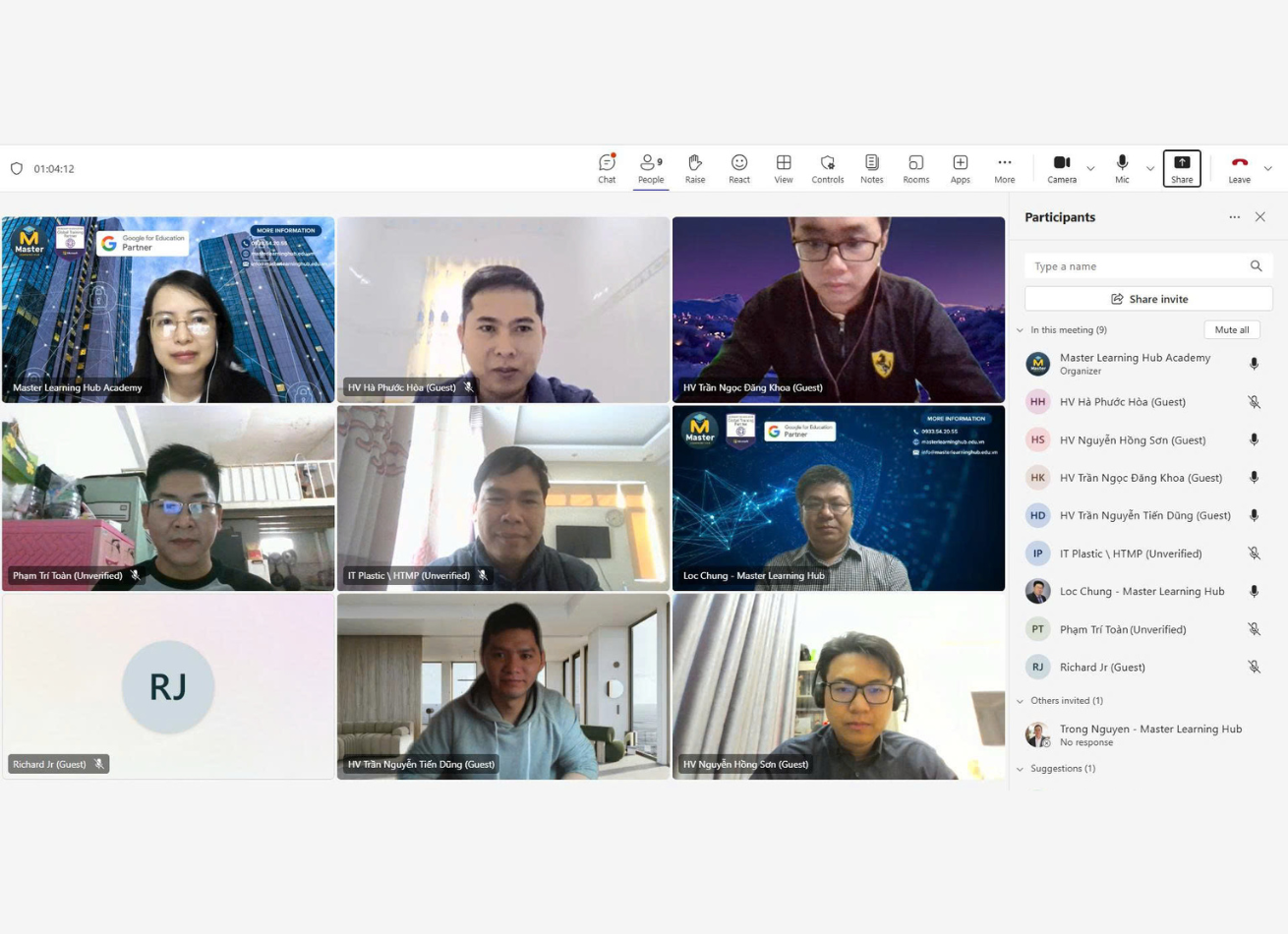
Task: Open the Chat panel
Action: pyautogui.click(x=607, y=168)
